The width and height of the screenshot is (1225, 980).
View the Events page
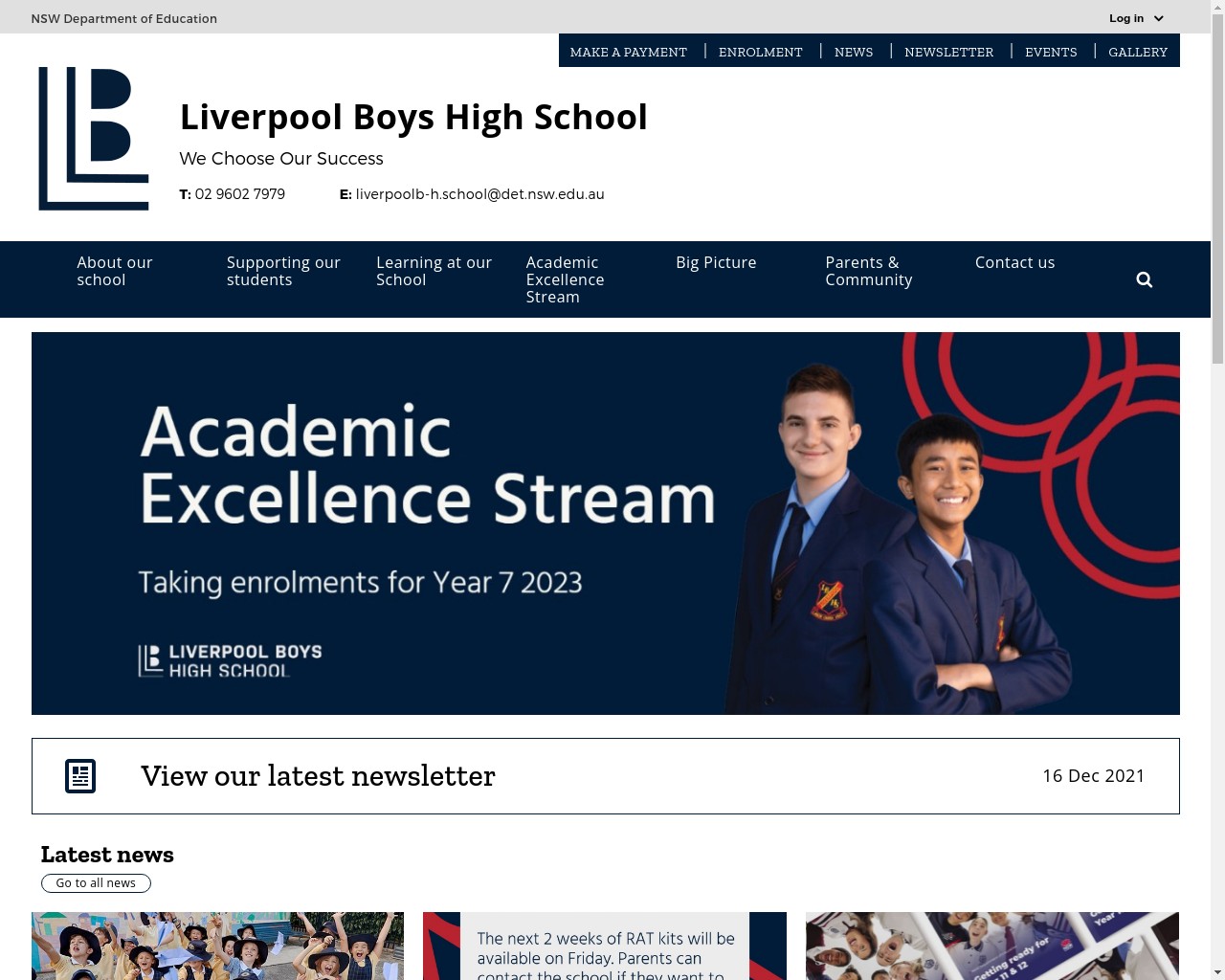[1051, 52]
